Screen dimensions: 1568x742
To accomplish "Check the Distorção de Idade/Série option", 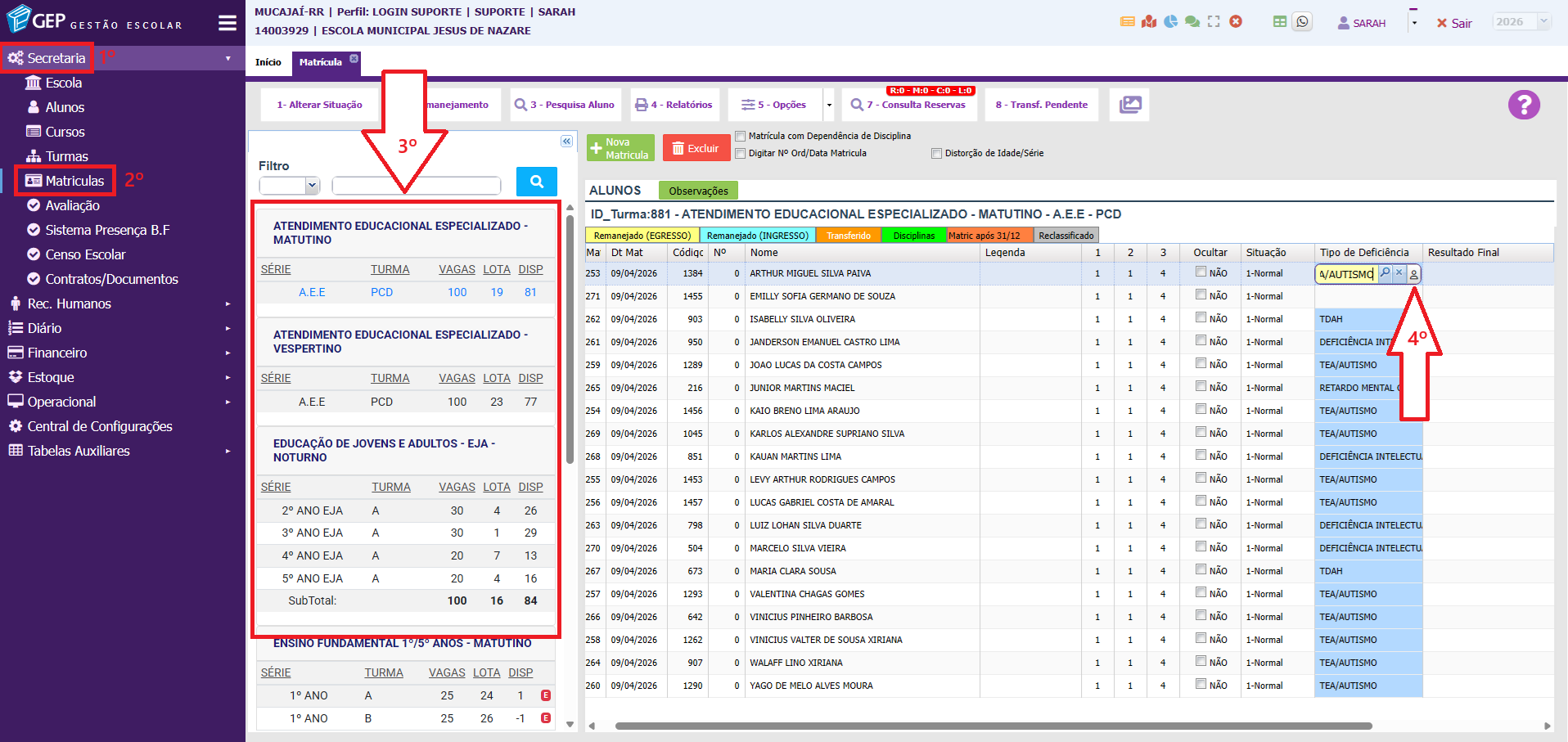I will (x=936, y=154).
